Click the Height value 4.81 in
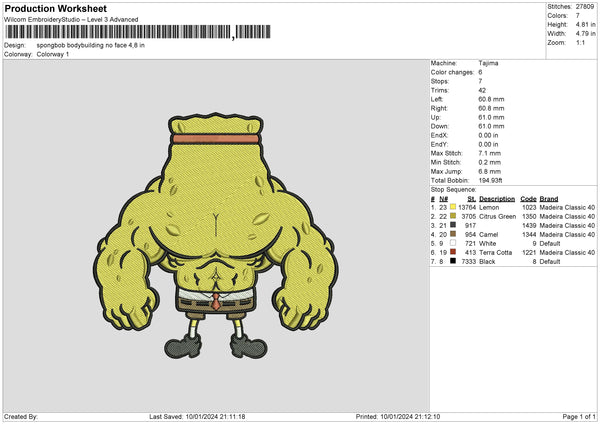 (x=585, y=24)
